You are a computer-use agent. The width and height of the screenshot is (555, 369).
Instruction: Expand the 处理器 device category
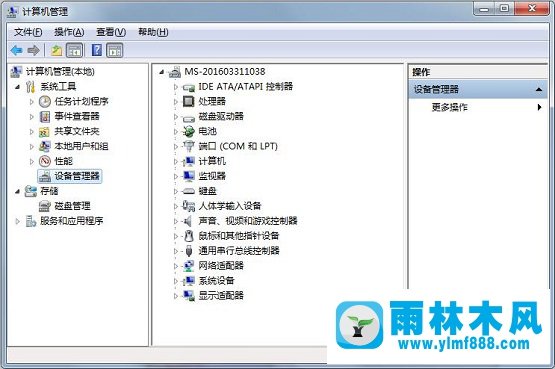pos(176,102)
